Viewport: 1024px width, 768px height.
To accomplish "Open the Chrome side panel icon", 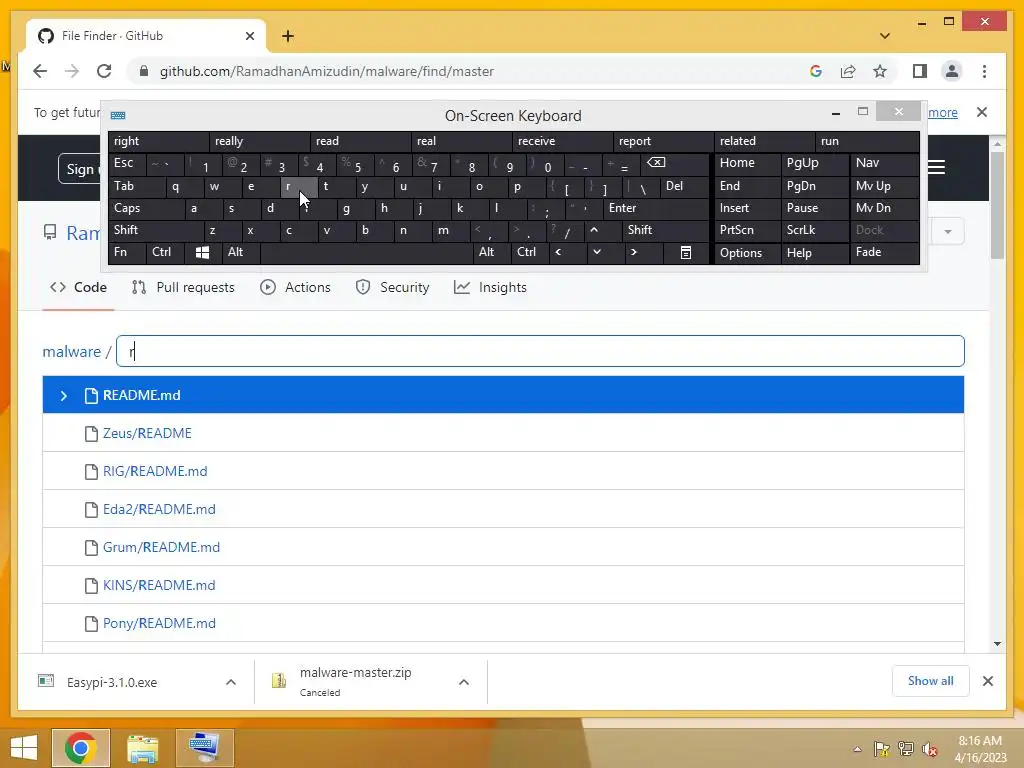I will pos(920,71).
